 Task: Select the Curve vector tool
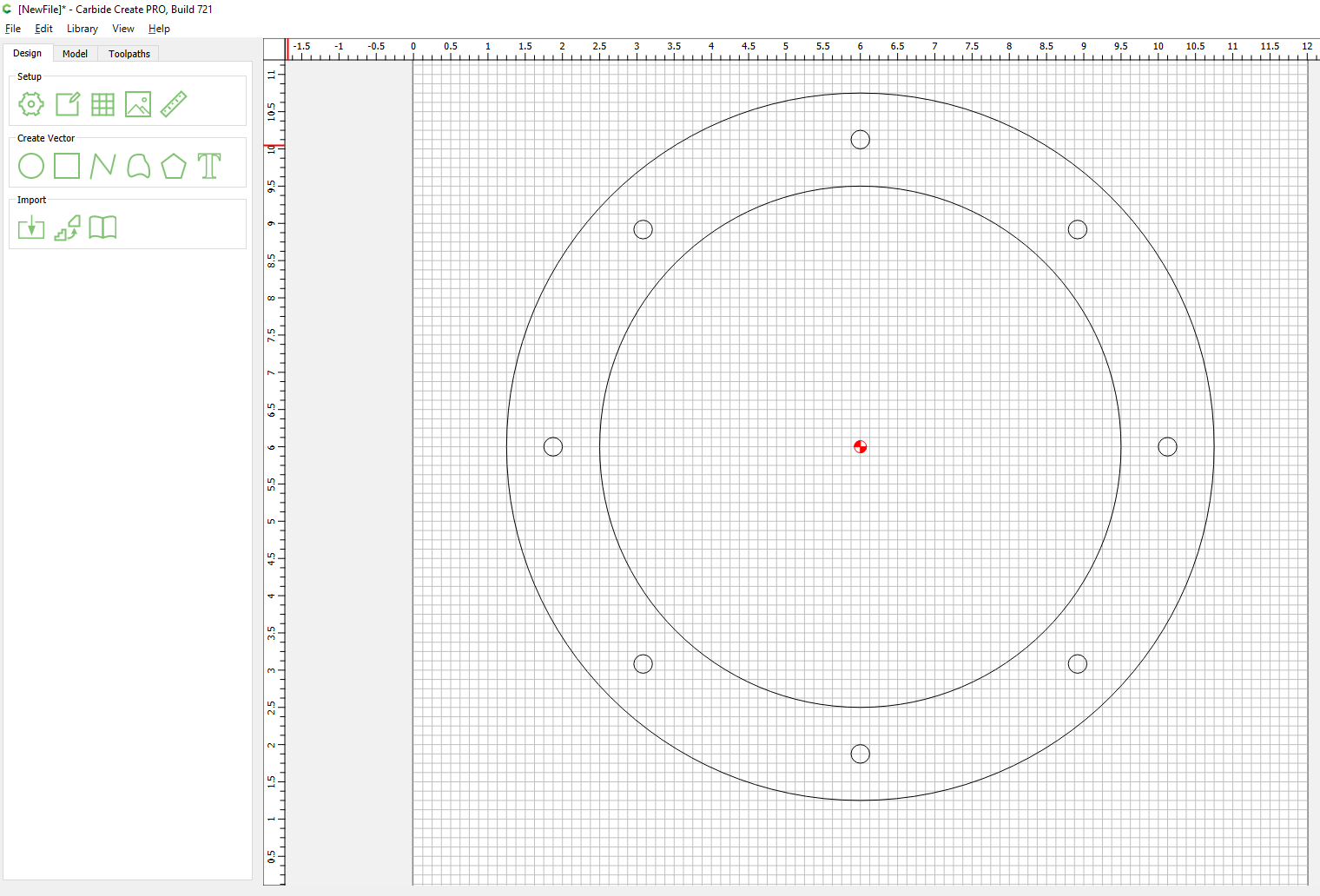click(x=138, y=166)
